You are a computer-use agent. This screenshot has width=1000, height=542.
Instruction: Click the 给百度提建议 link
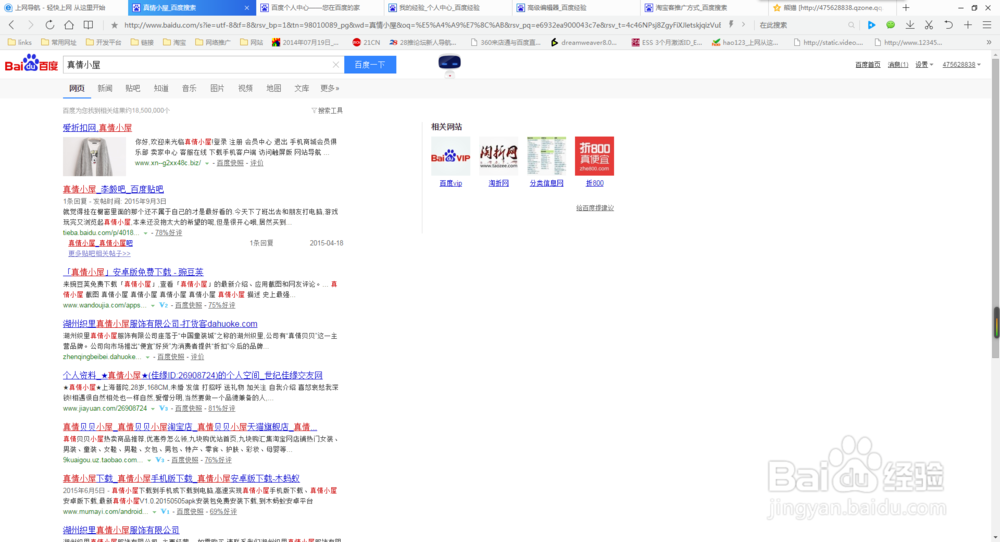[x=594, y=208]
